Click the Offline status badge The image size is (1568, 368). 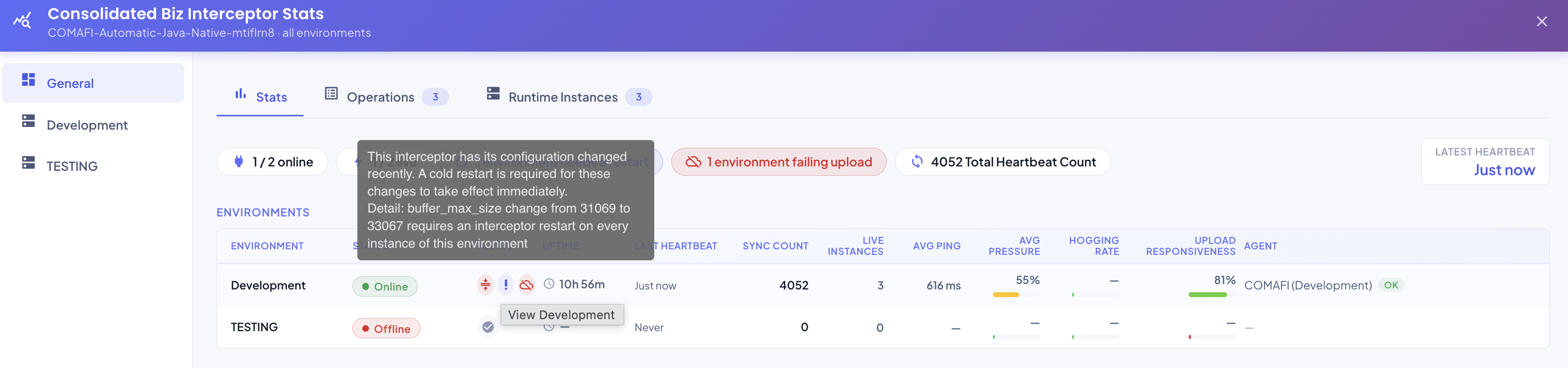(386, 328)
